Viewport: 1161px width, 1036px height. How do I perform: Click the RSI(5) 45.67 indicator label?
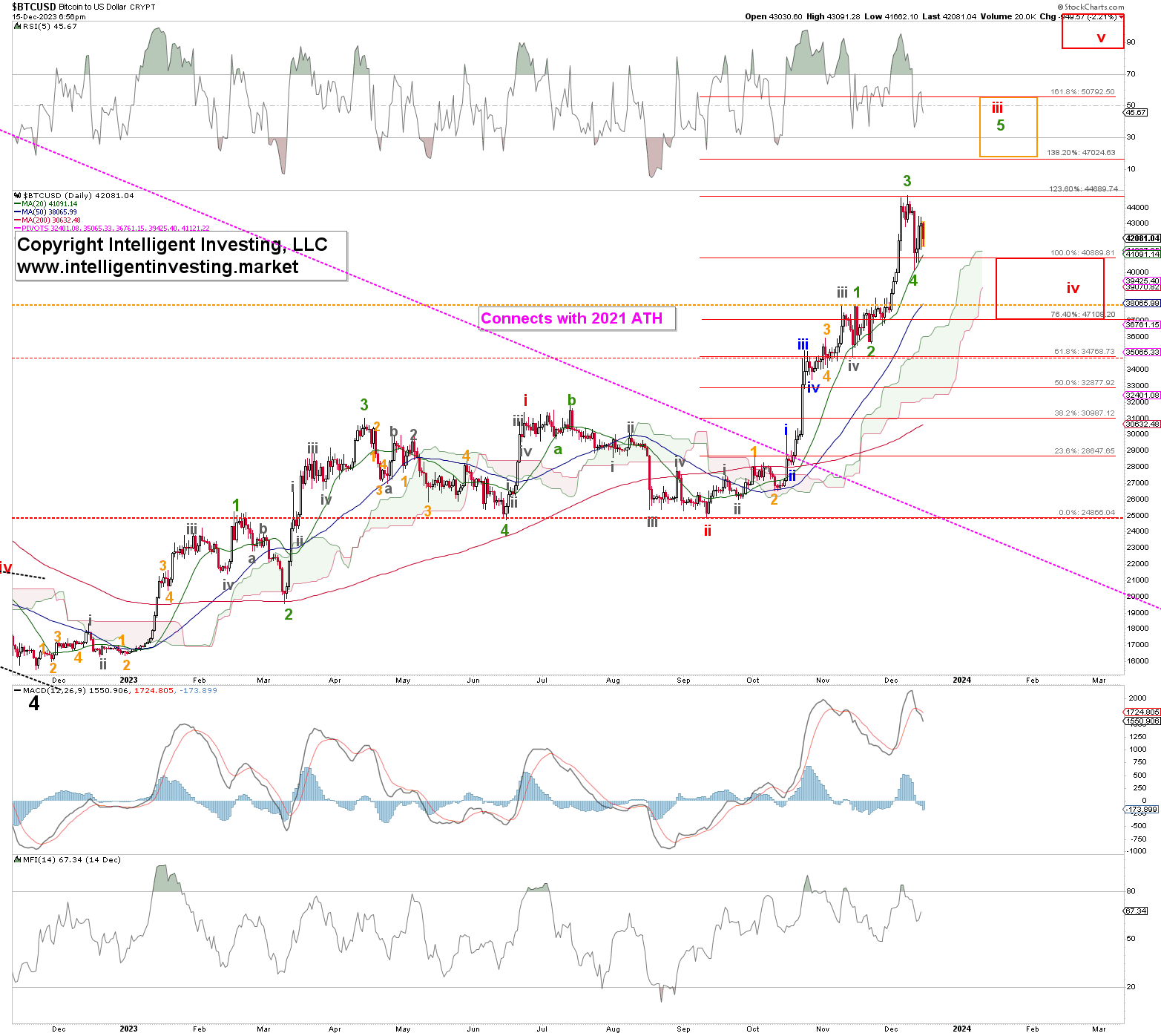(x=46, y=26)
